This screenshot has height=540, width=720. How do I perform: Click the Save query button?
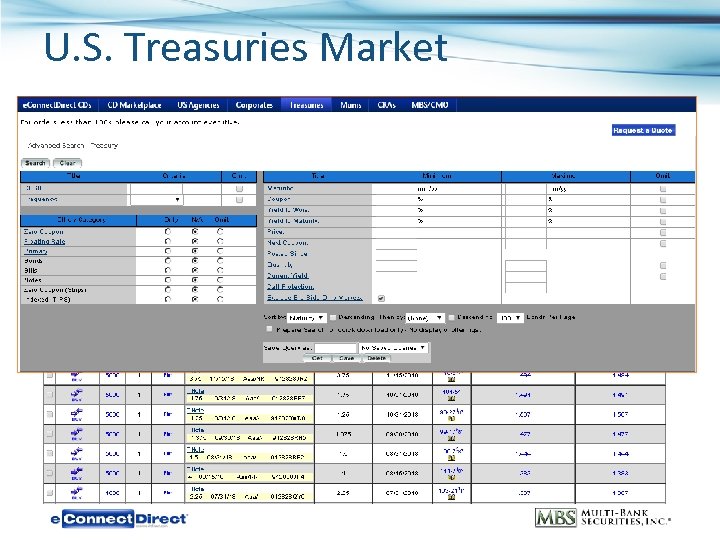tap(346, 358)
